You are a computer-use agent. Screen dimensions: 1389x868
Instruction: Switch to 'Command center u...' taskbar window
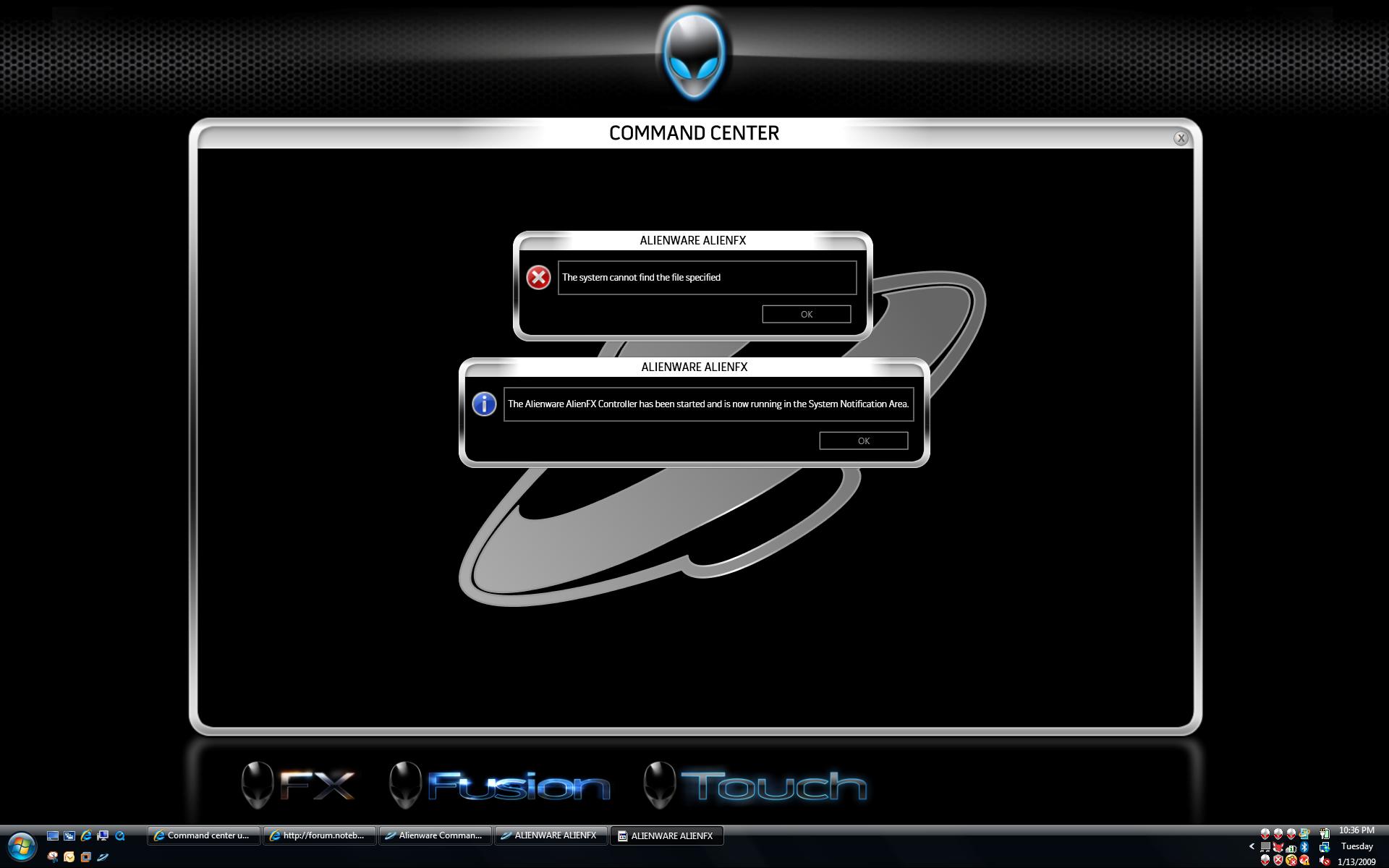[203, 835]
